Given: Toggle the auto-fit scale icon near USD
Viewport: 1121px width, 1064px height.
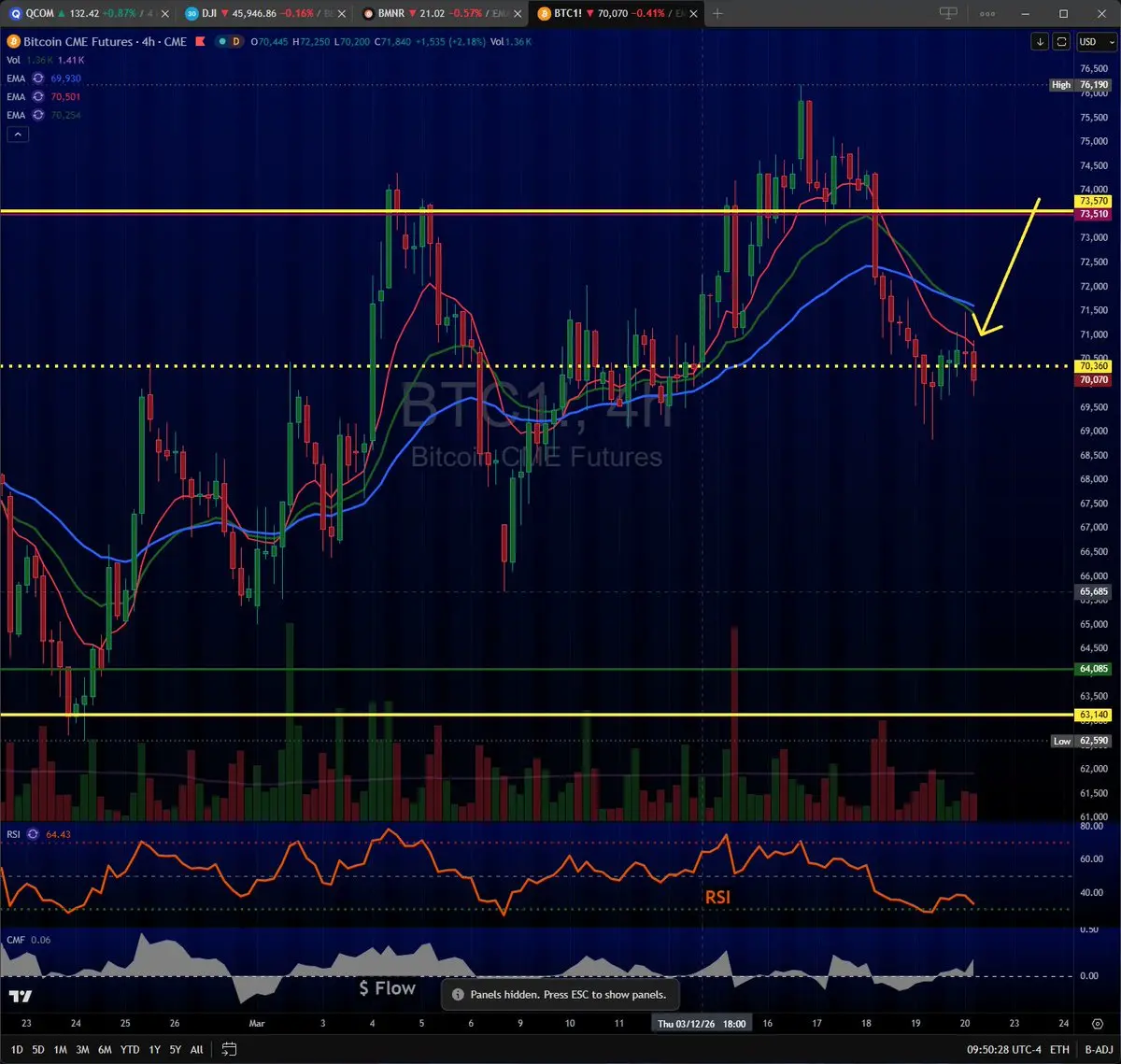Looking at the screenshot, I should (x=1062, y=42).
